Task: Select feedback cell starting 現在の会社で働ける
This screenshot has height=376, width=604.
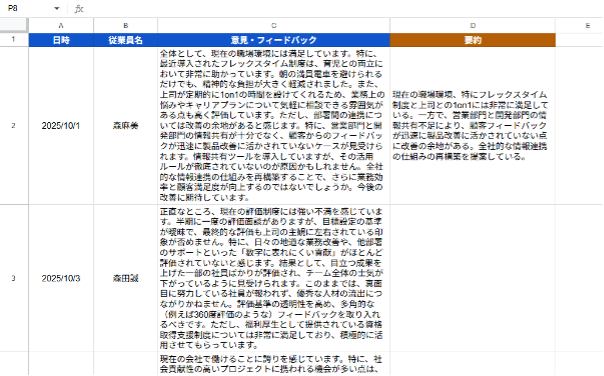Action: 273,364
